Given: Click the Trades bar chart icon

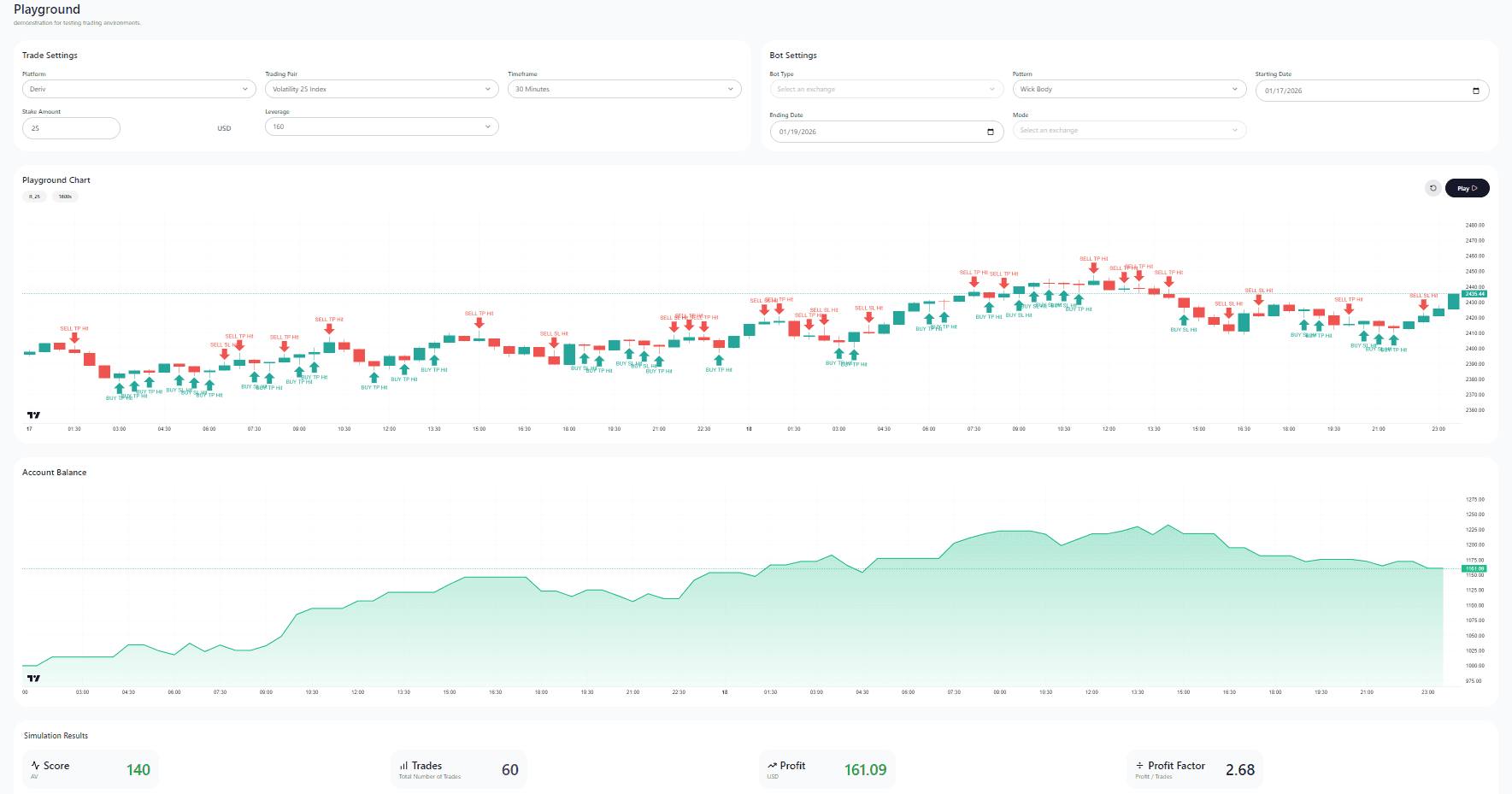Looking at the screenshot, I should 403,766.
